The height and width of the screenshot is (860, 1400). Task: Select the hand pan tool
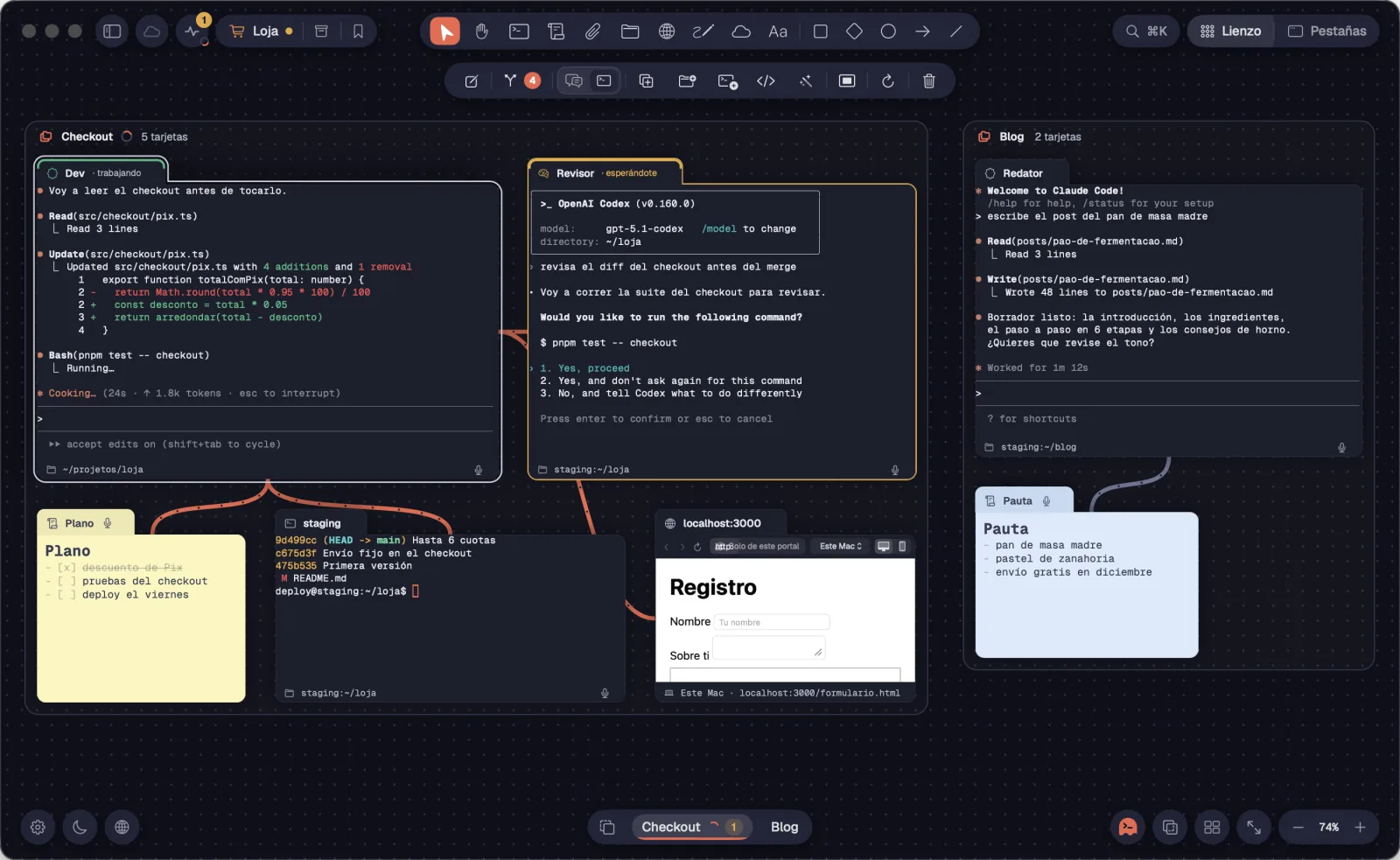481,31
